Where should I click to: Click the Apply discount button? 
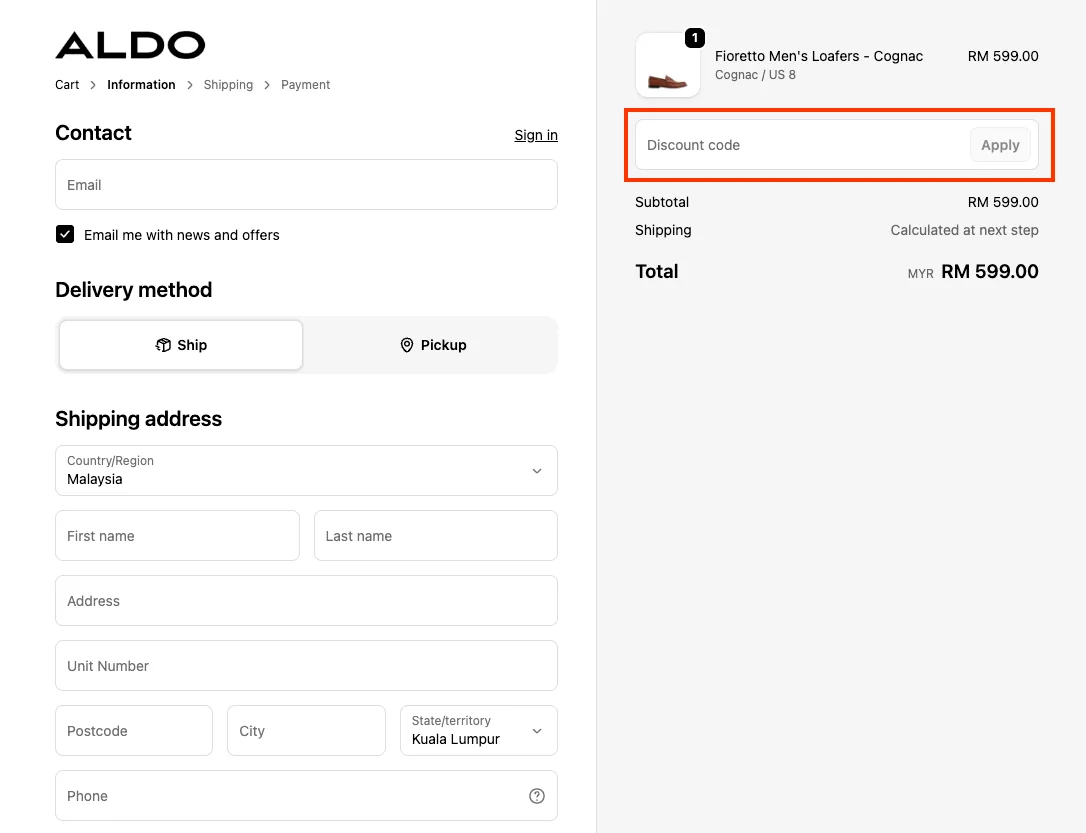pos(1000,145)
